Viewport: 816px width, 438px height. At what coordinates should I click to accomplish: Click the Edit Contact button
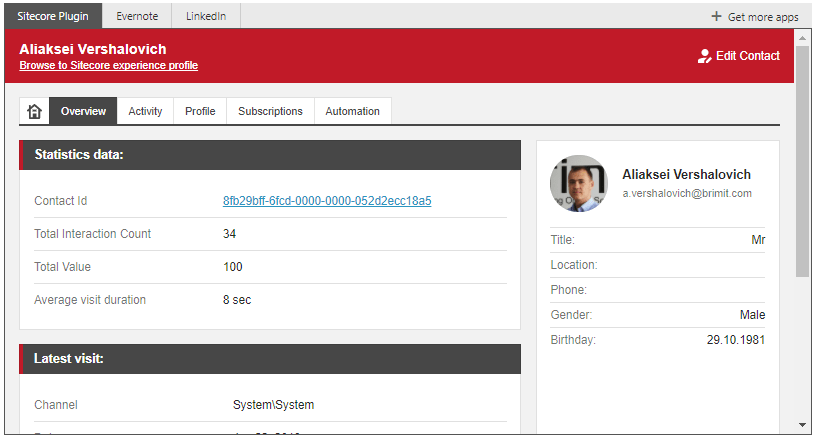pyautogui.click(x=738, y=56)
